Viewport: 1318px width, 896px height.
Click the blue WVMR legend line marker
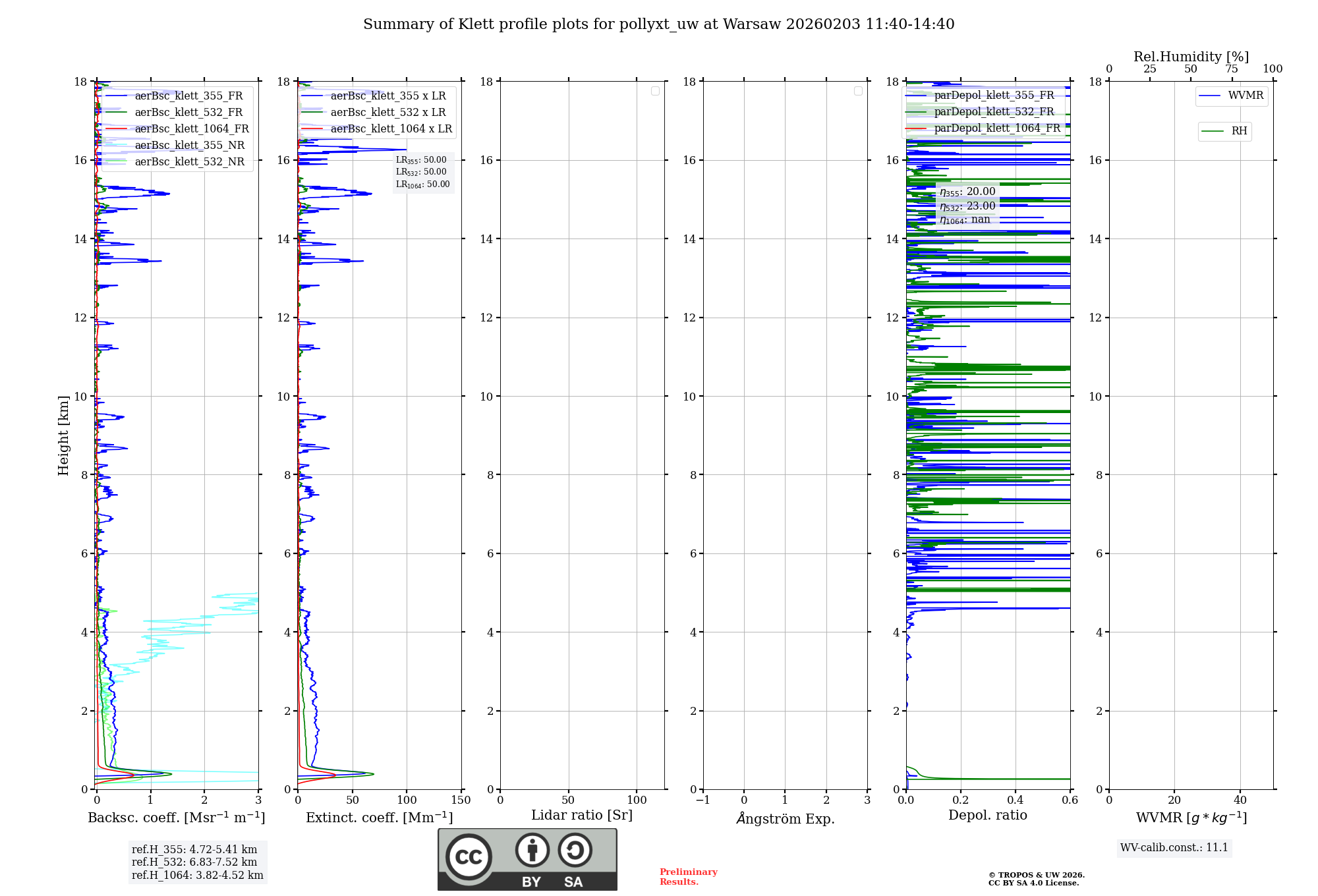1210,96
